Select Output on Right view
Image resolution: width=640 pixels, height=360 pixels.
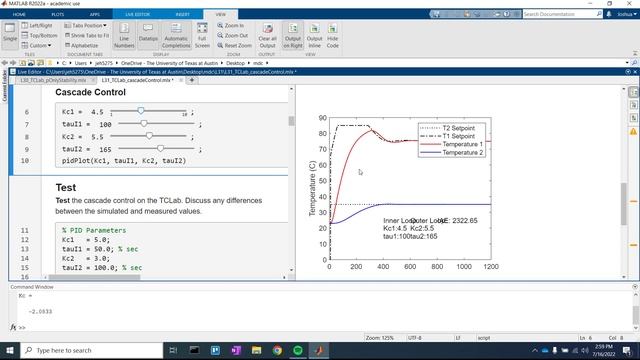pos(293,35)
